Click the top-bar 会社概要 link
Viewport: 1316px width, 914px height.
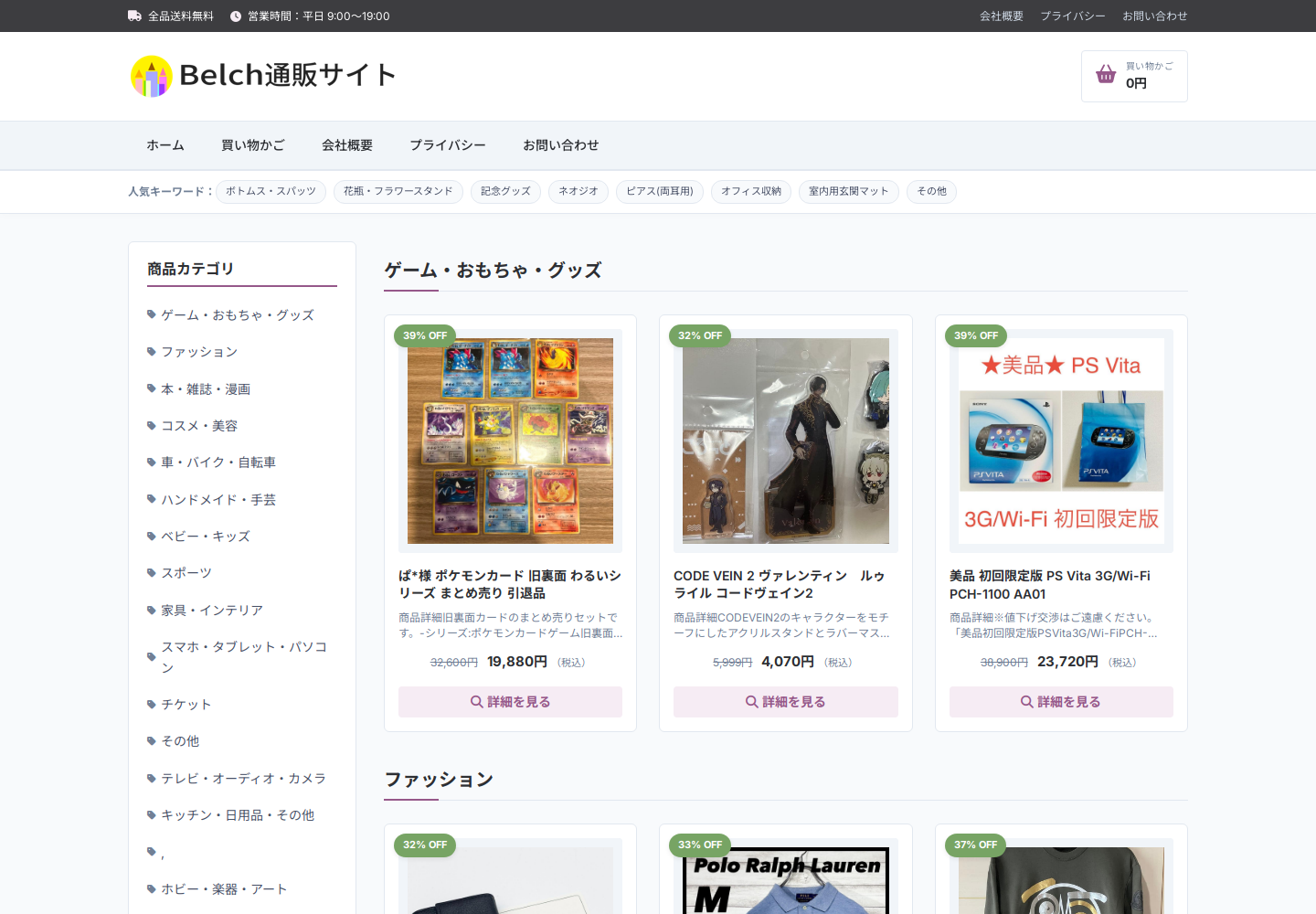[1002, 16]
